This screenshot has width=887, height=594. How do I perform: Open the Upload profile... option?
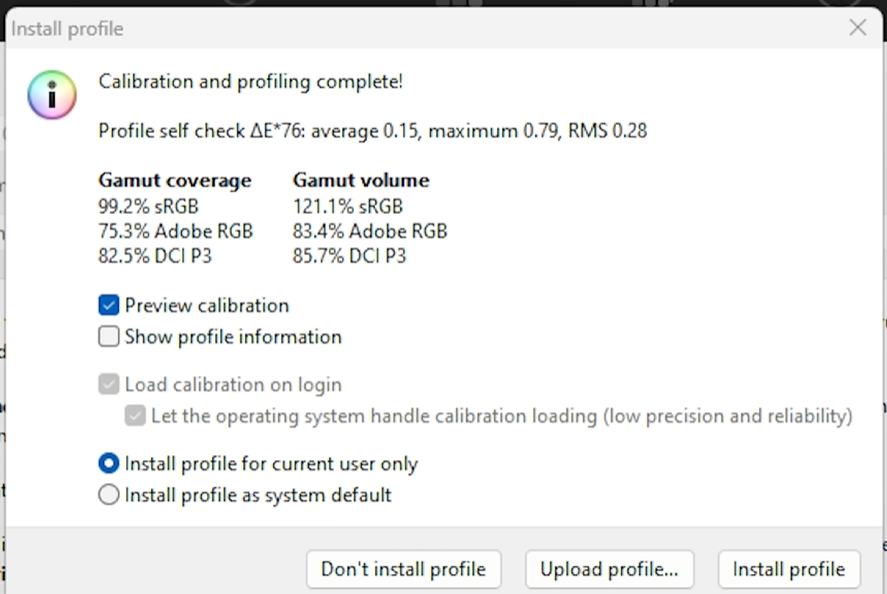pyautogui.click(x=609, y=569)
